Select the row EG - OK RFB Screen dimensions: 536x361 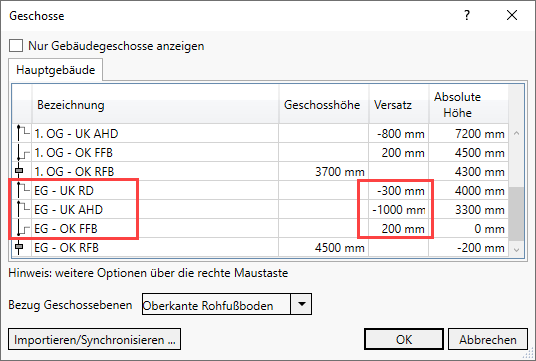click(260, 248)
